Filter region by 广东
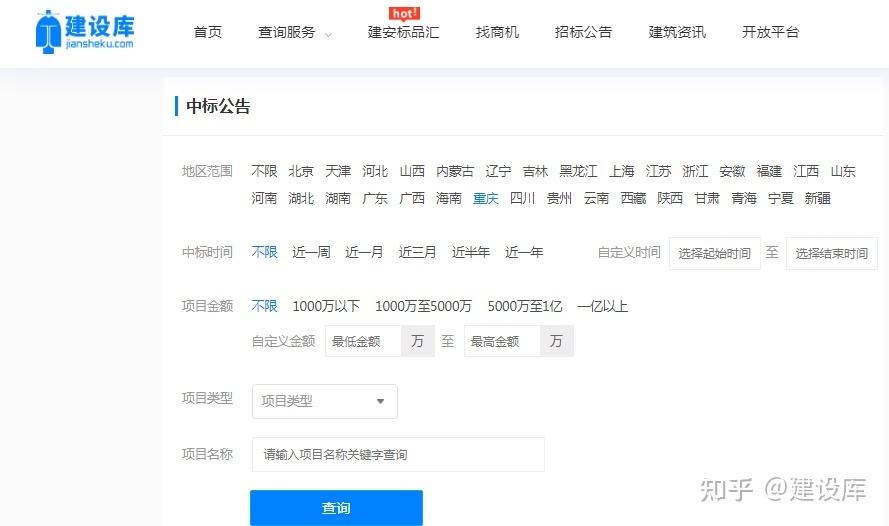 375,198
